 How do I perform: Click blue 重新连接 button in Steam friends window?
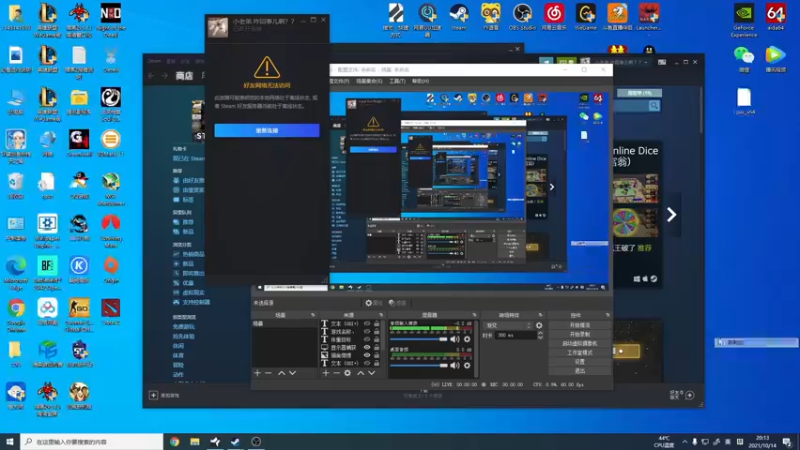[x=267, y=131]
